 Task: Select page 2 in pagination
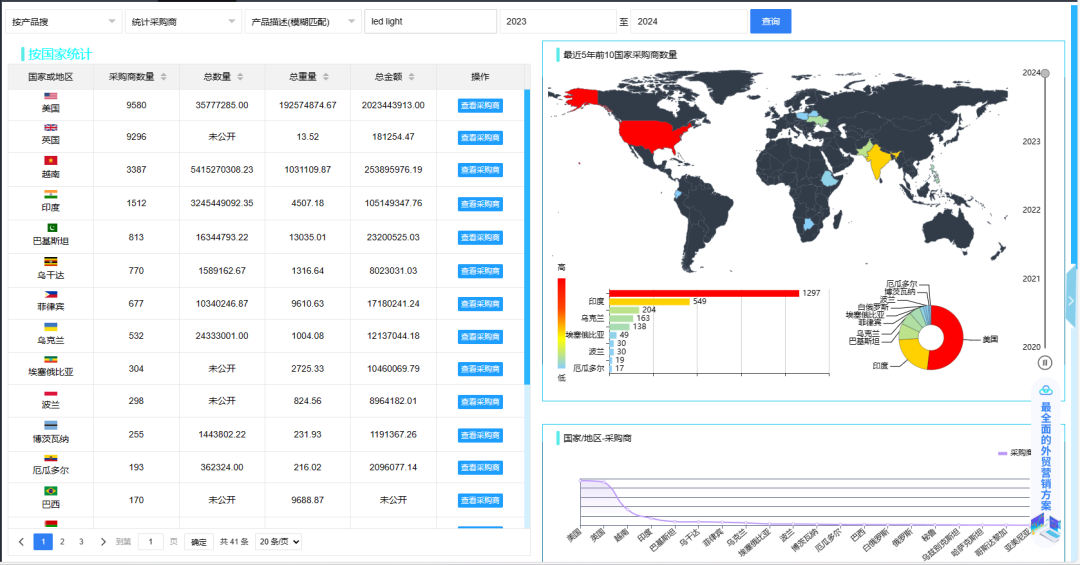(62, 542)
